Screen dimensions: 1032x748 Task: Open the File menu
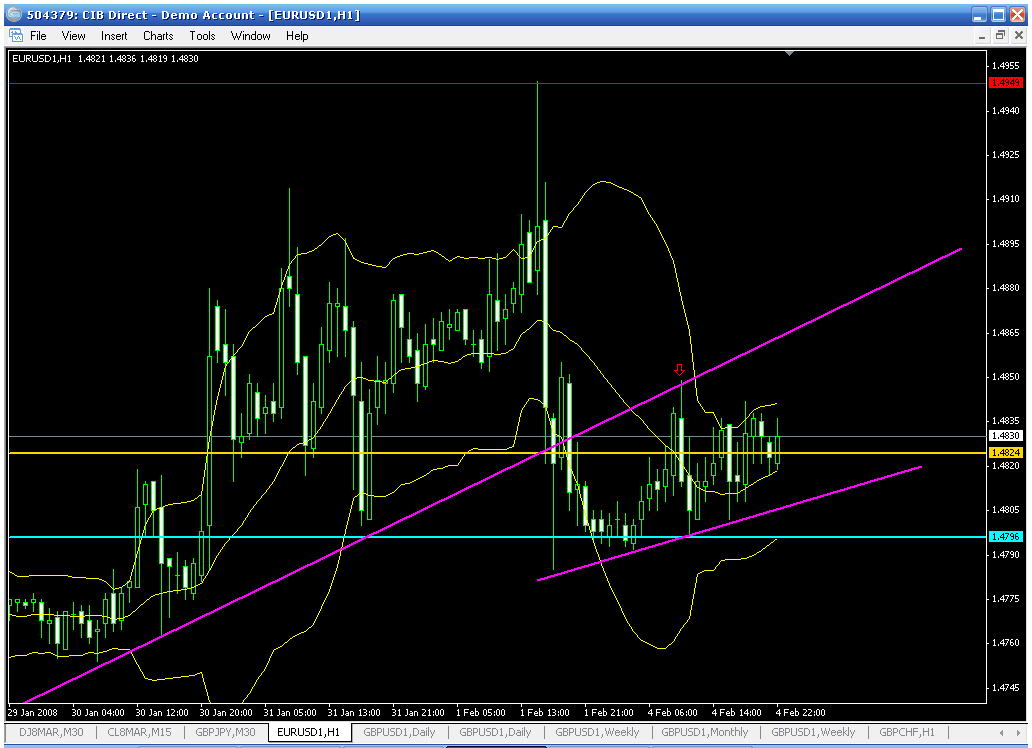click(x=39, y=35)
